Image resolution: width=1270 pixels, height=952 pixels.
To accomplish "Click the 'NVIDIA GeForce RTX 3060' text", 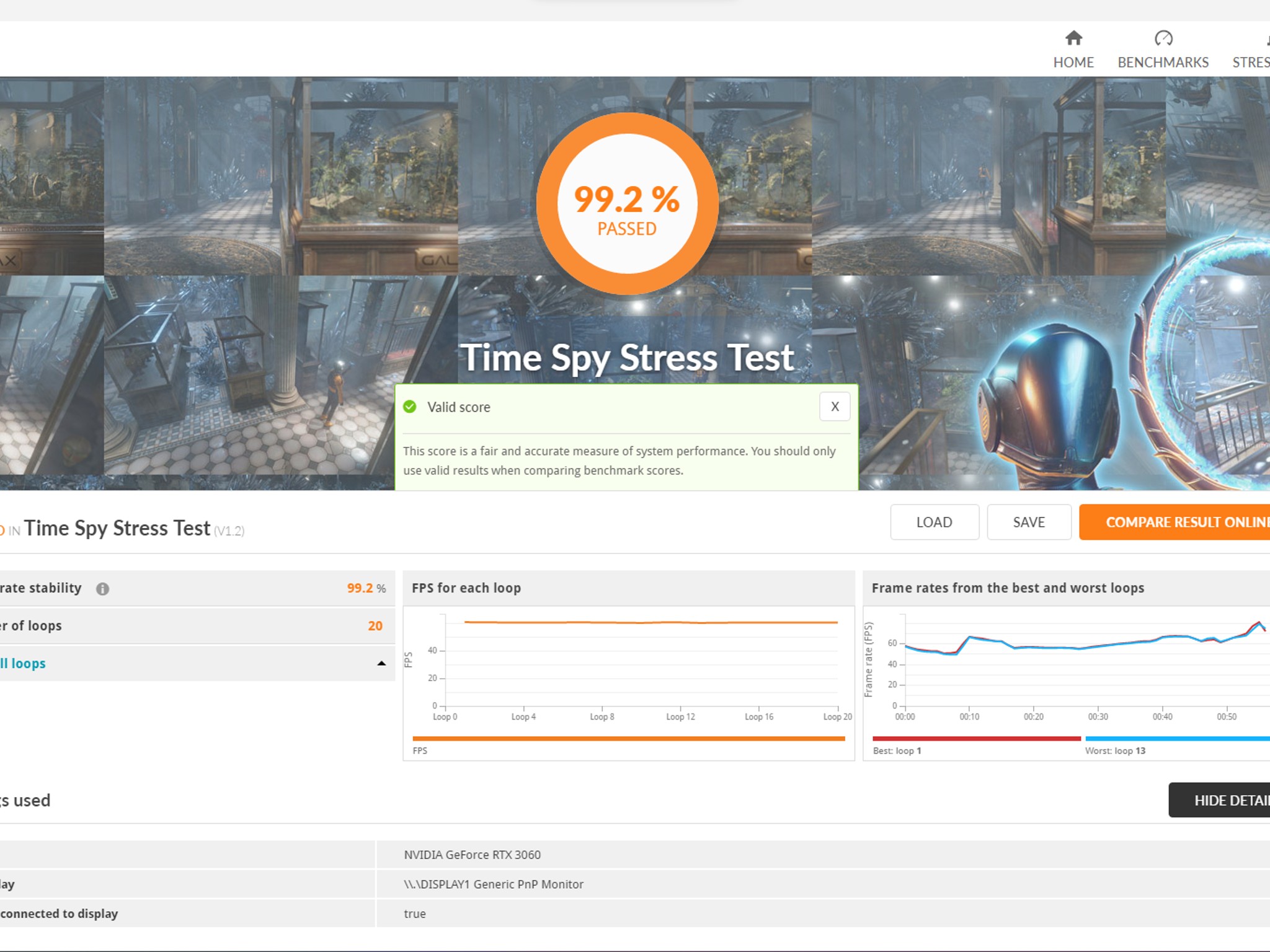I will (472, 855).
